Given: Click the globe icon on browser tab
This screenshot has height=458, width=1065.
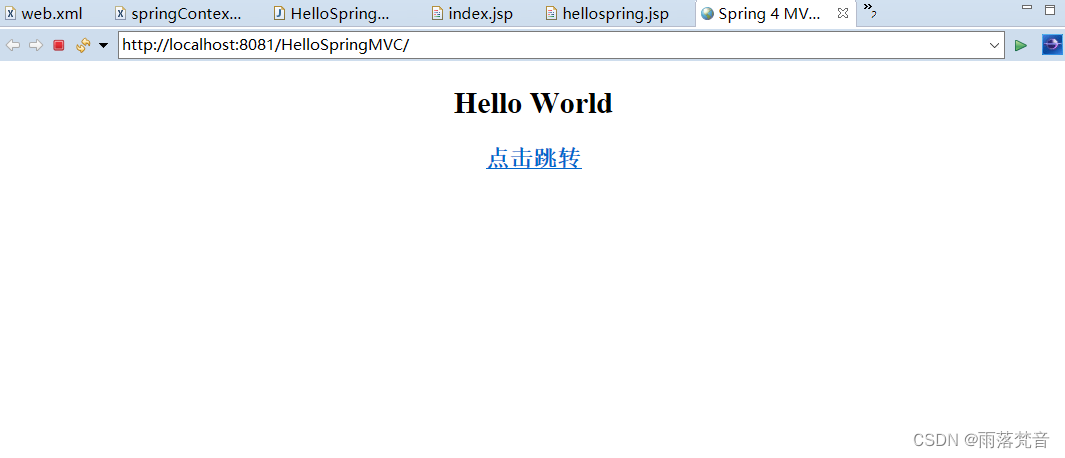Looking at the screenshot, I should 707,14.
